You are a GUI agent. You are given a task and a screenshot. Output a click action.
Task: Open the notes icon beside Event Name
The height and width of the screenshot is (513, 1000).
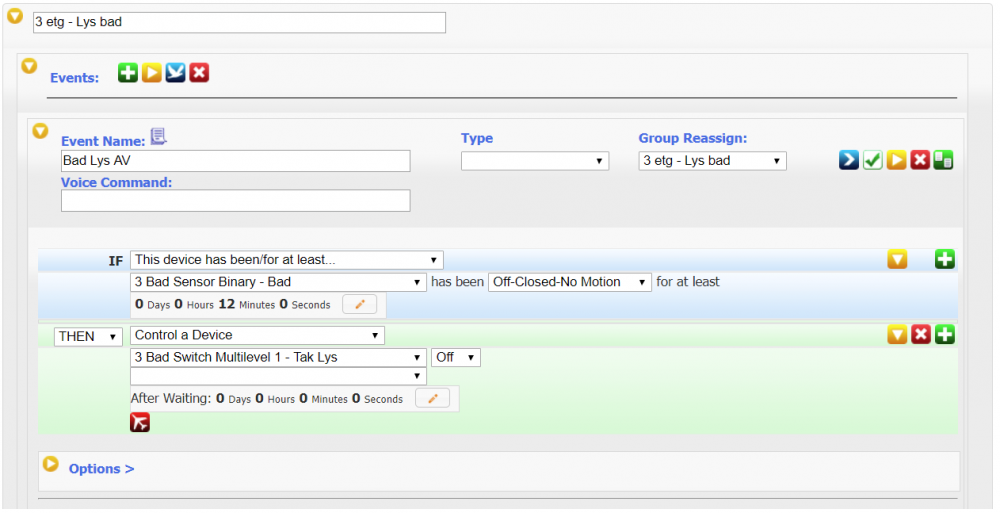[158, 137]
